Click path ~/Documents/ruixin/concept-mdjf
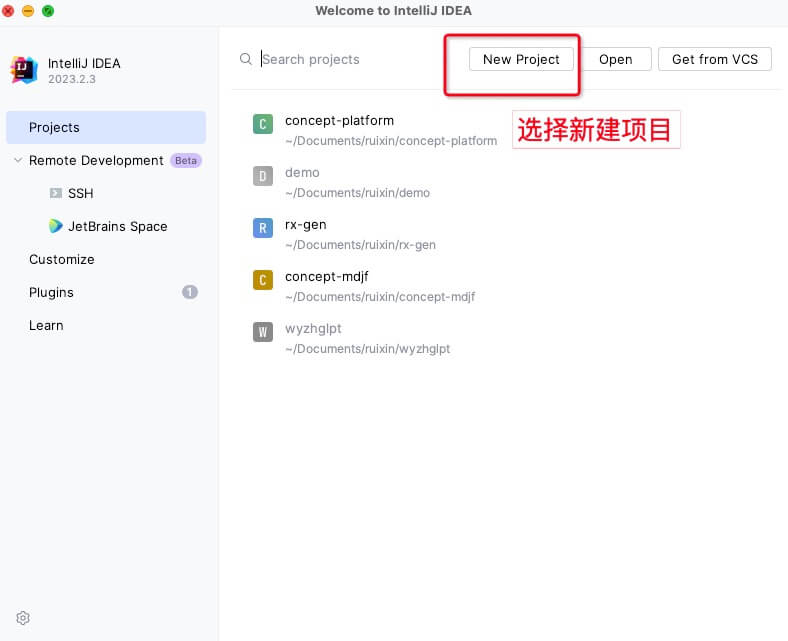The width and height of the screenshot is (788, 641). pyautogui.click(x=380, y=297)
